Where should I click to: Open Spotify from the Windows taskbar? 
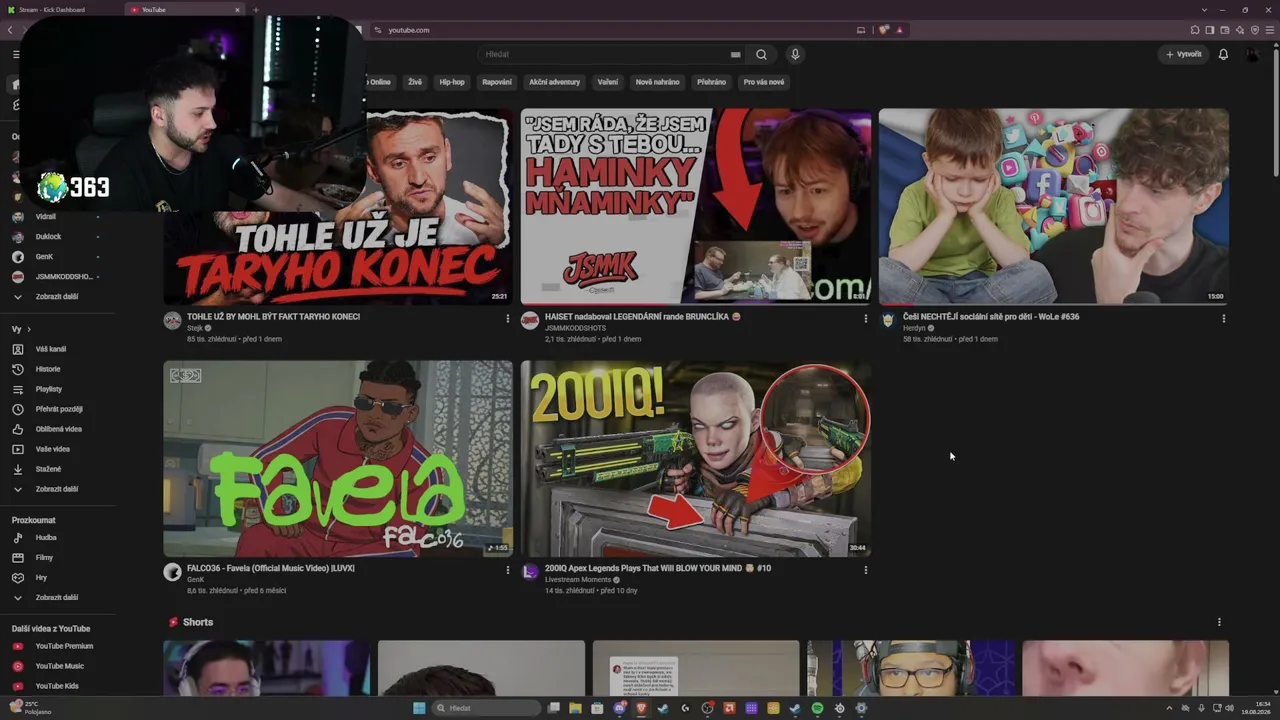tap(817, 708)
